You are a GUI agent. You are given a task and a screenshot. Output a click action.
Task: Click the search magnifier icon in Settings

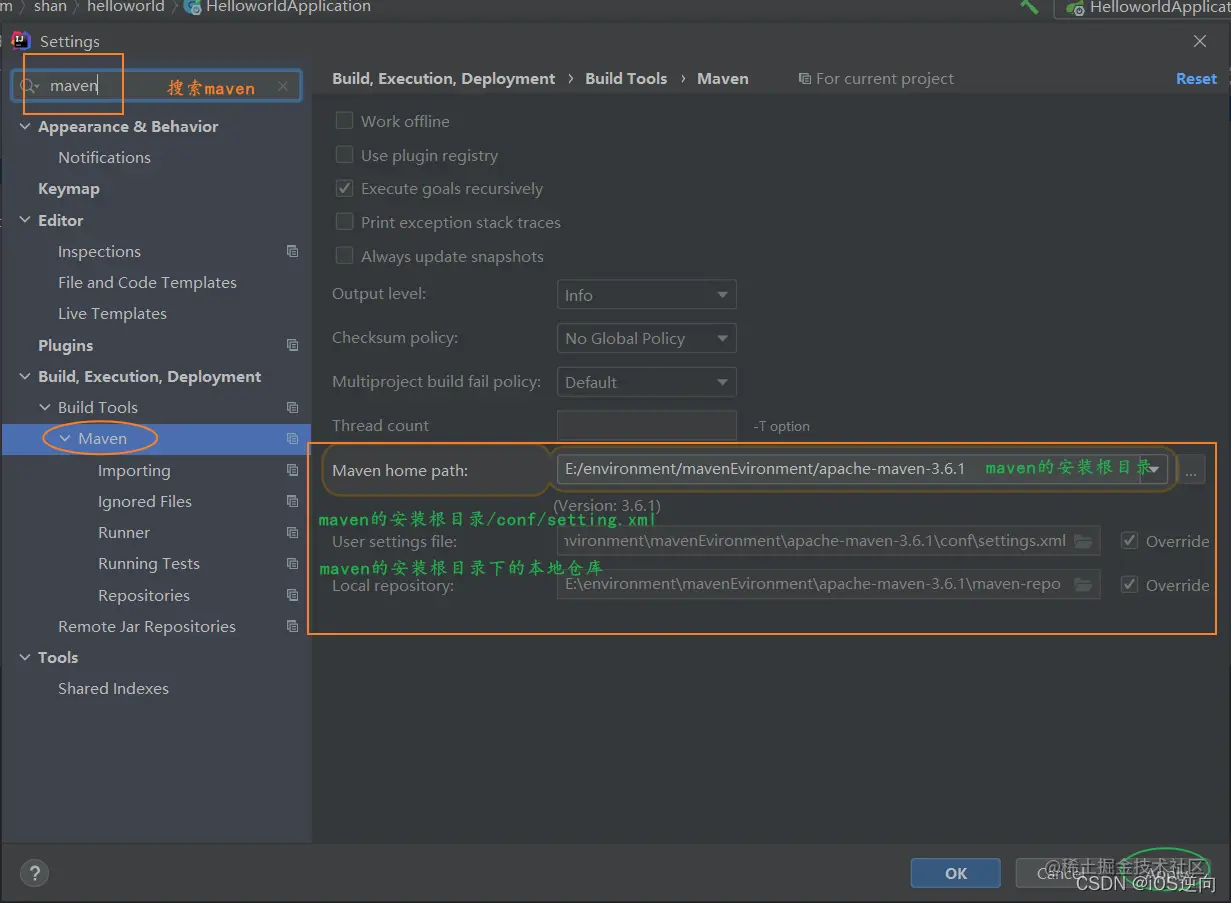(x=30, y=87)
